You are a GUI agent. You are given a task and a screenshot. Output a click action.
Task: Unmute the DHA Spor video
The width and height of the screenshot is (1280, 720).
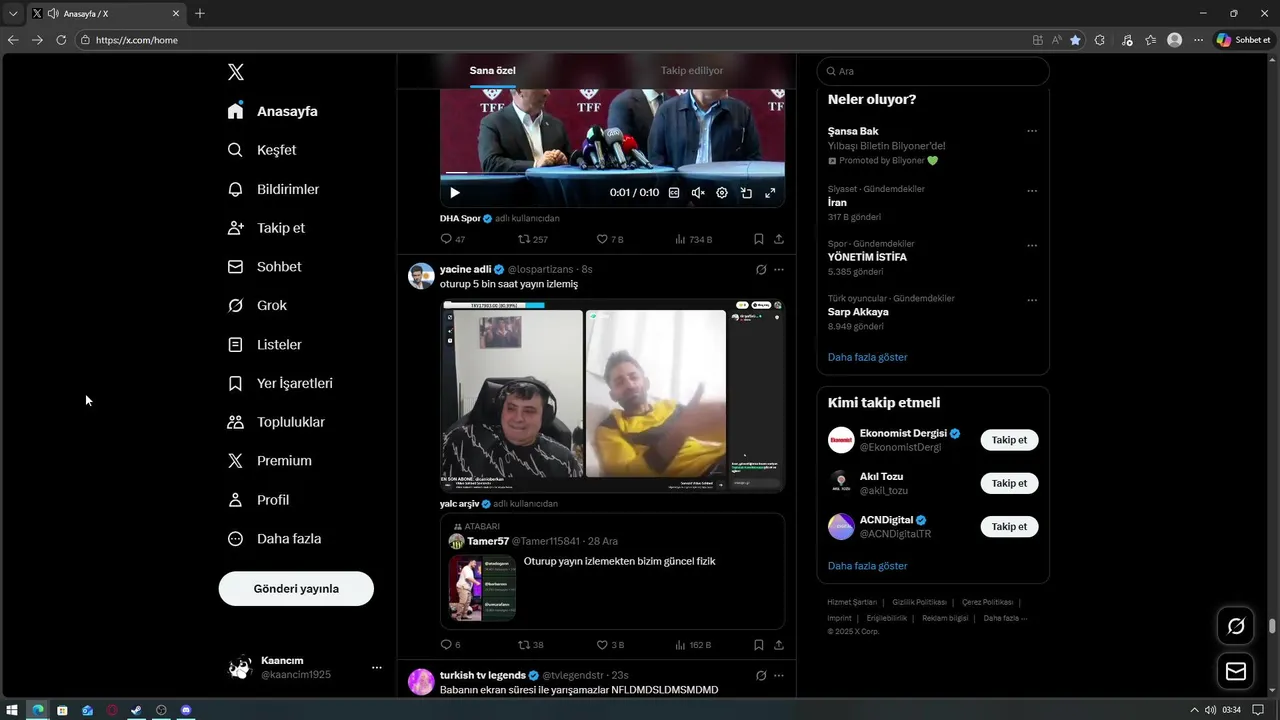pyautogui.click(x=698, y=193)
